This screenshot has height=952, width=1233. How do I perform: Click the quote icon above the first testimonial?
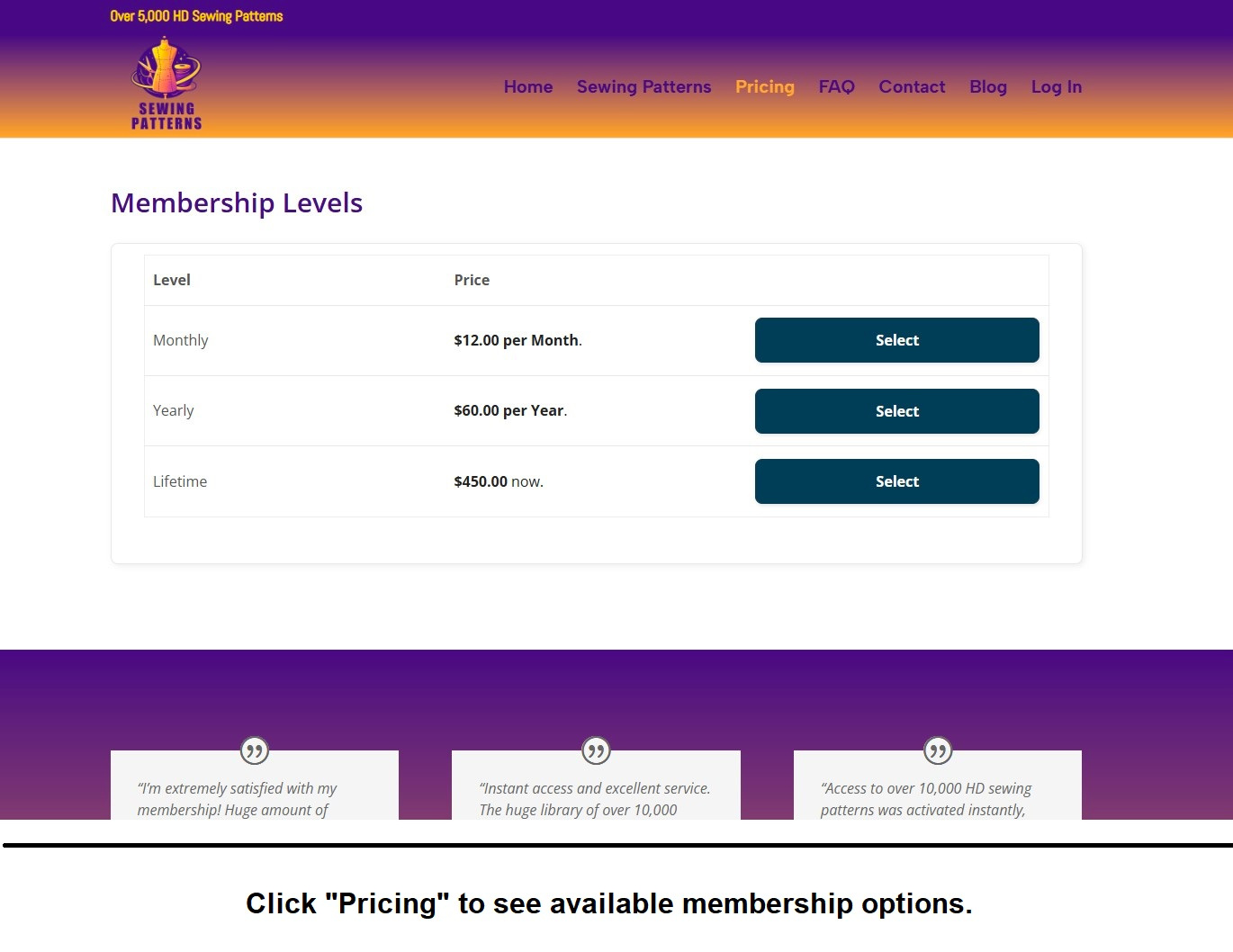(x=255, y=750)
